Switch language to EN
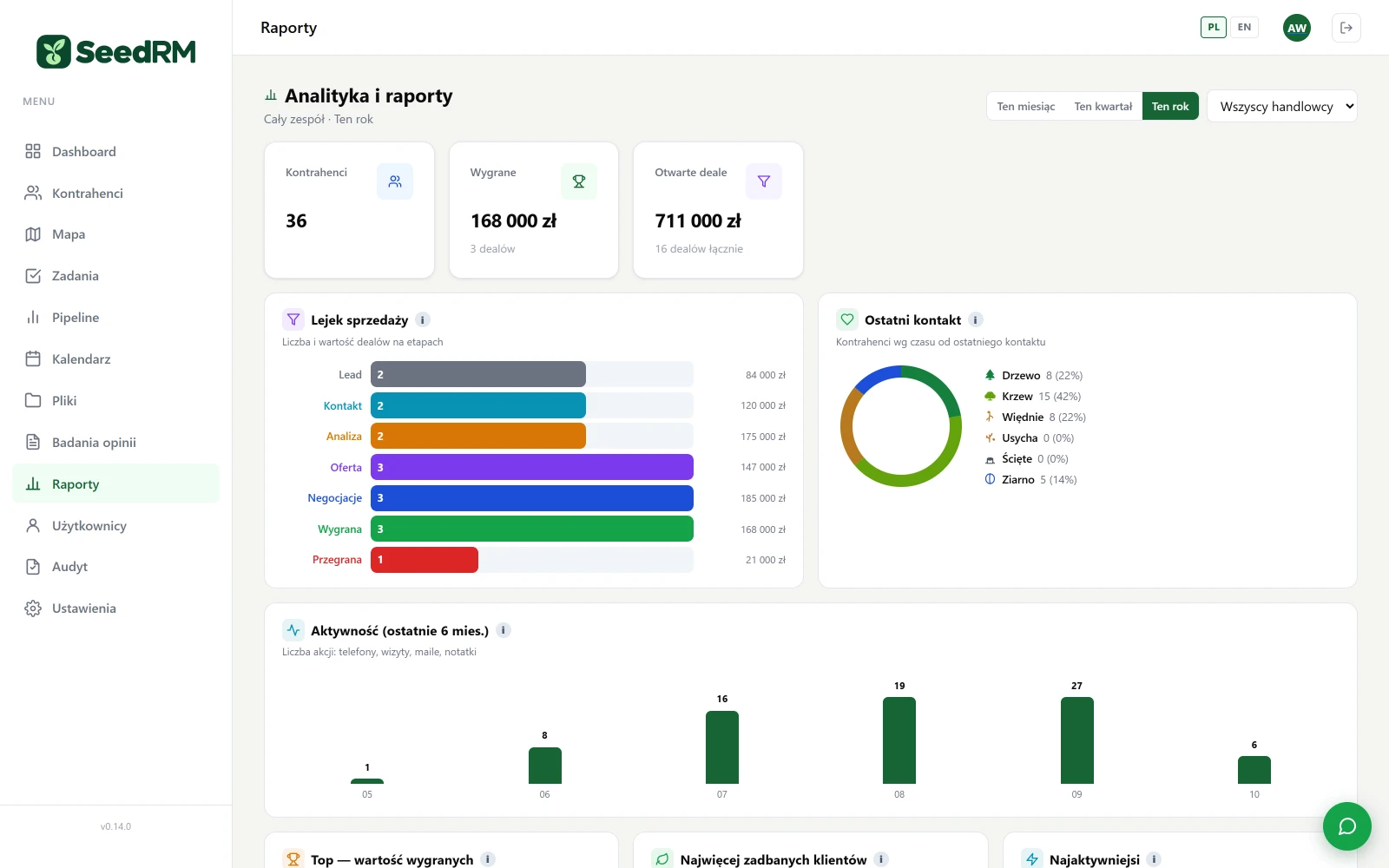The height and width of the screenshot is (868, 1389). point(1244,27)
